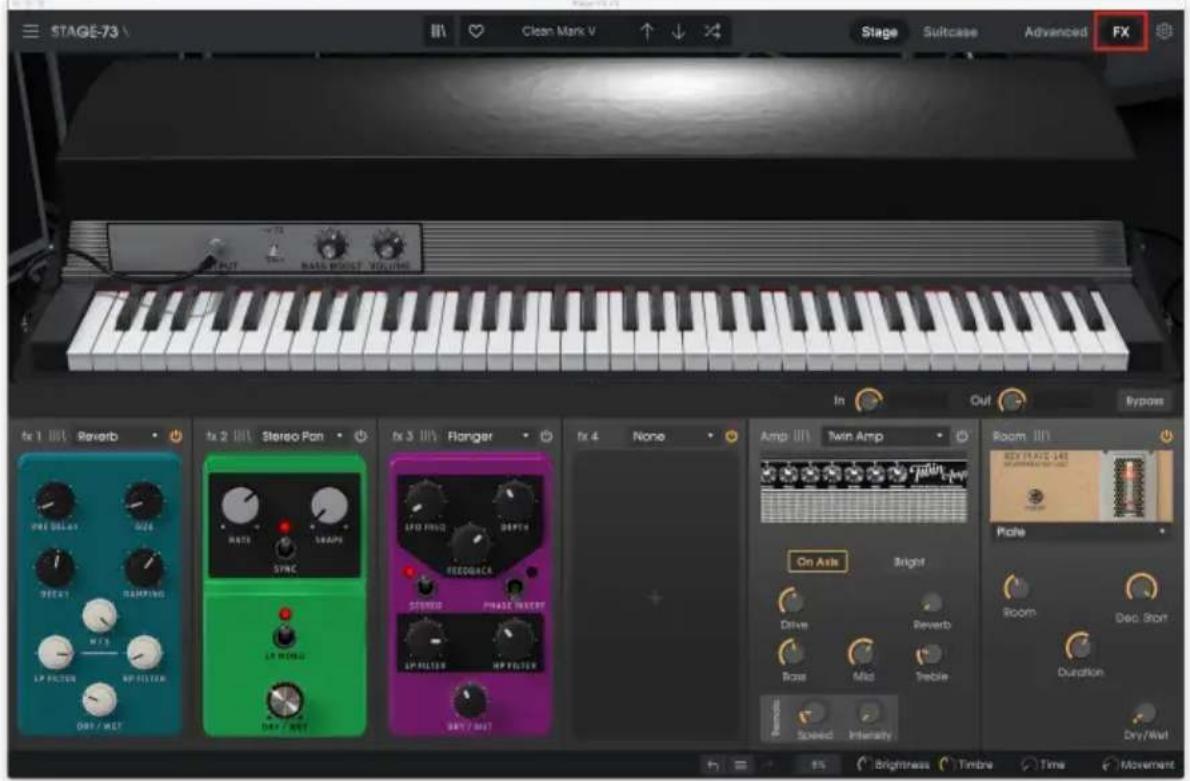The image size is (1190, 781).
Task: Toggle fx 2 Stereo Pan power button
Action: (x=360, y=436)
